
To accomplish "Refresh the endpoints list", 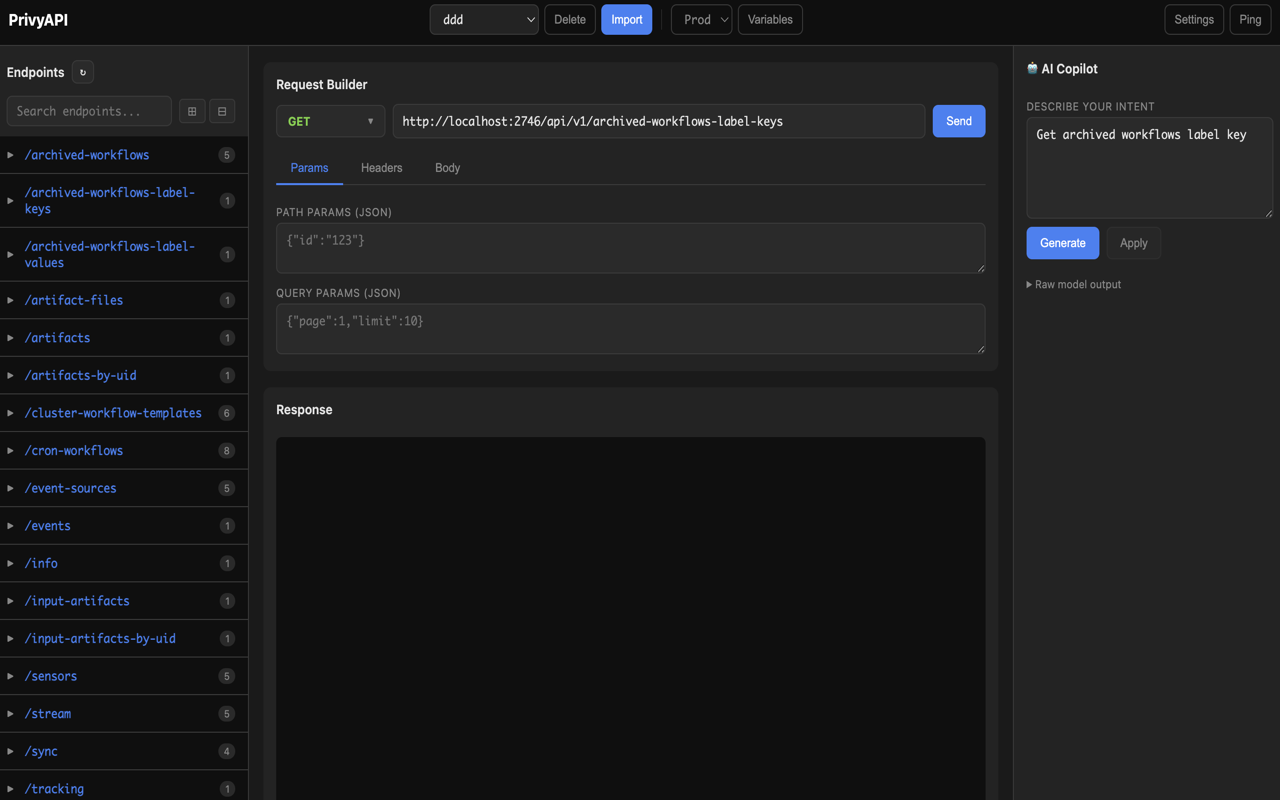I will [x=82, y=71].
